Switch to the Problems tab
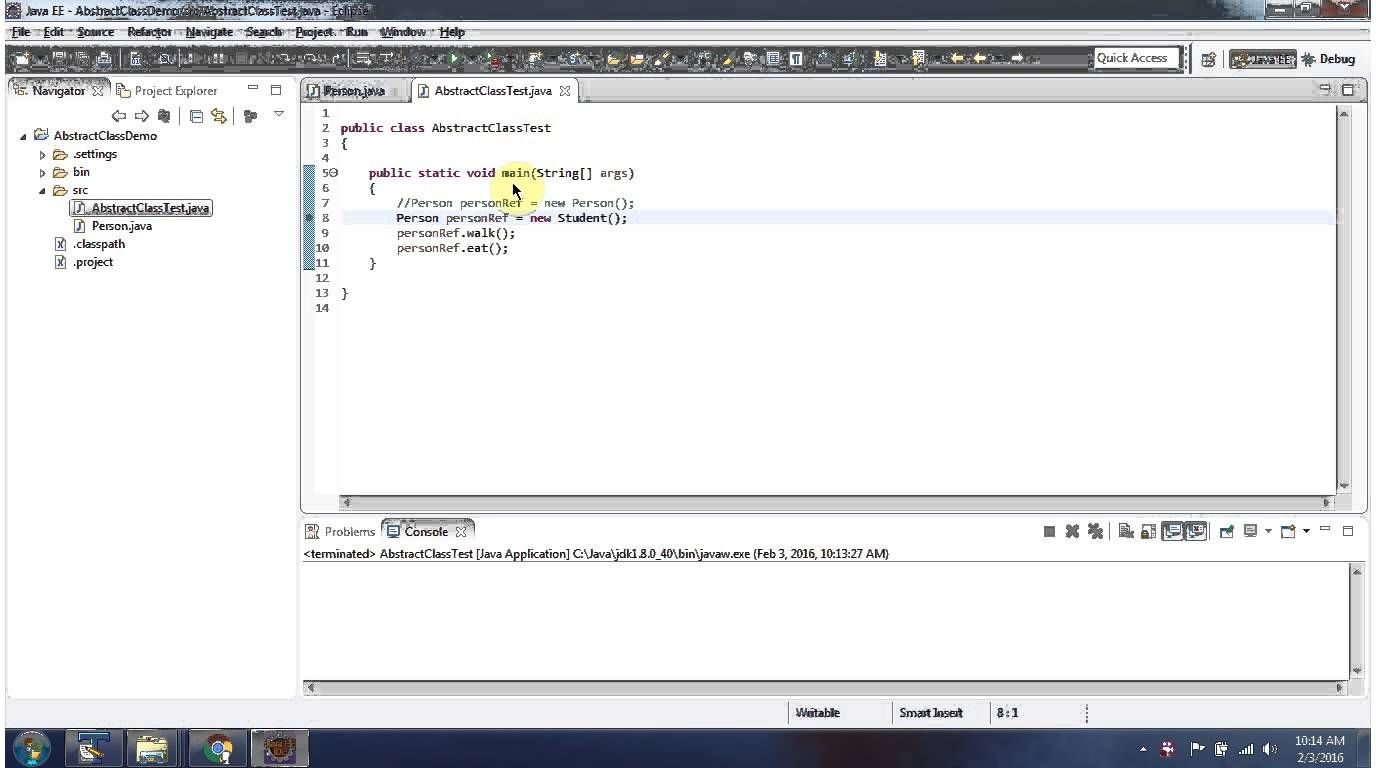The height and width of the screenshot is (768, 1376). (340, 531)
